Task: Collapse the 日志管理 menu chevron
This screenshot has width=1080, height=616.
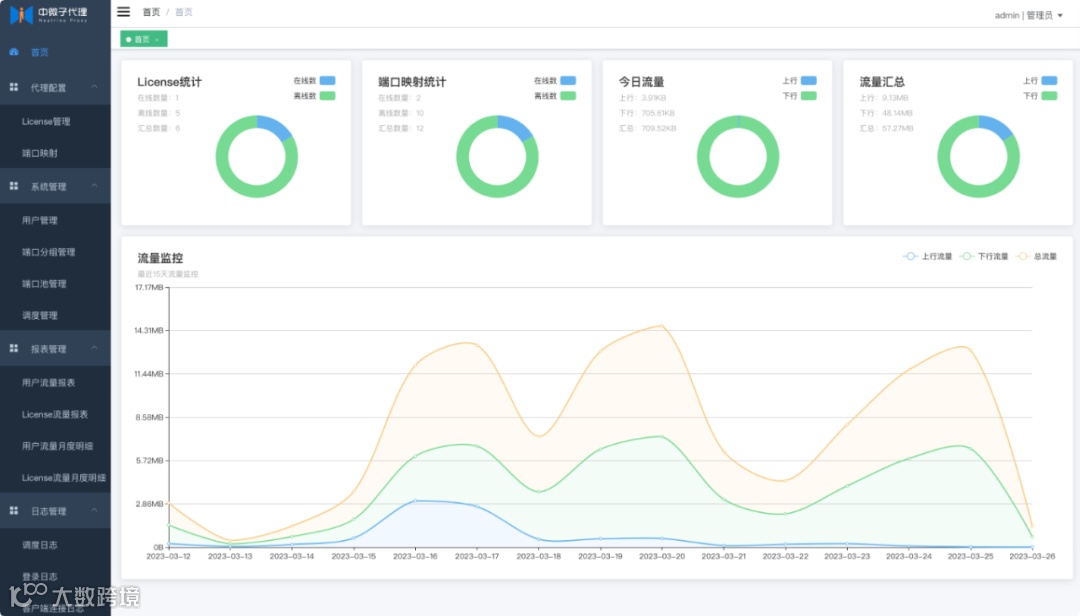Action: pyautogui.click(x=94, y=510)
